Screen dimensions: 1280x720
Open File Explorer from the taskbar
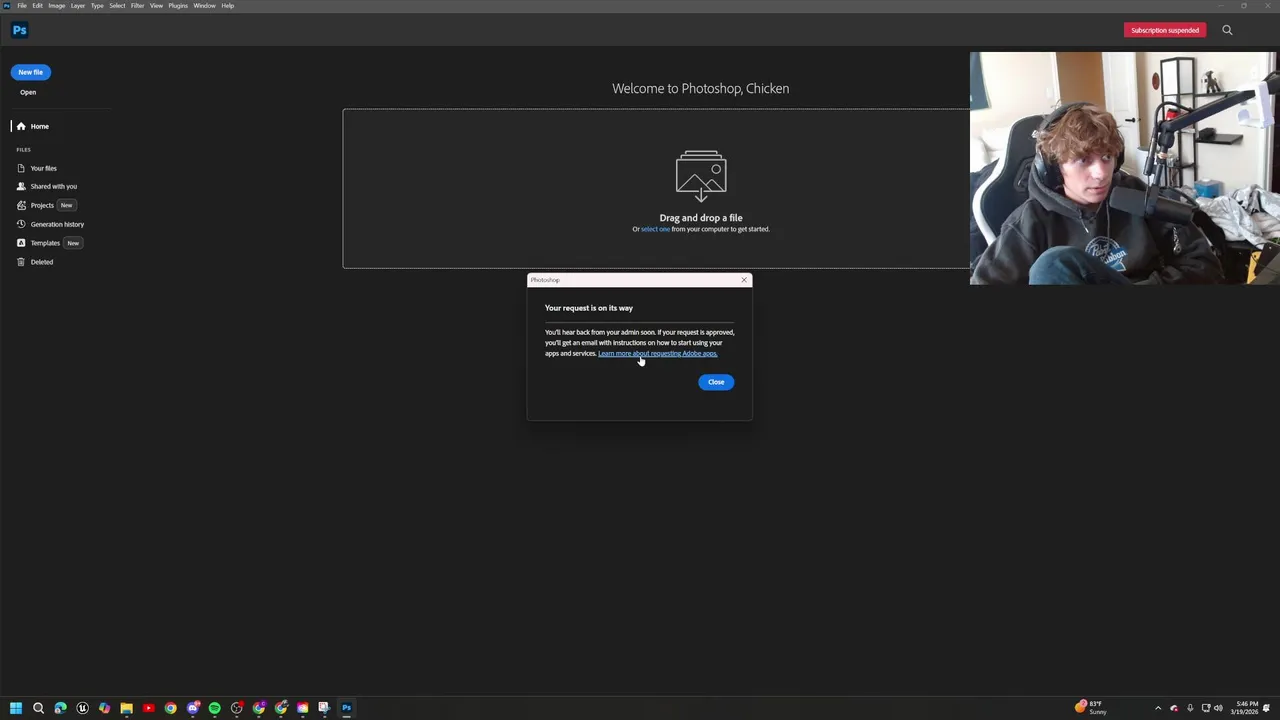[126, 708]
